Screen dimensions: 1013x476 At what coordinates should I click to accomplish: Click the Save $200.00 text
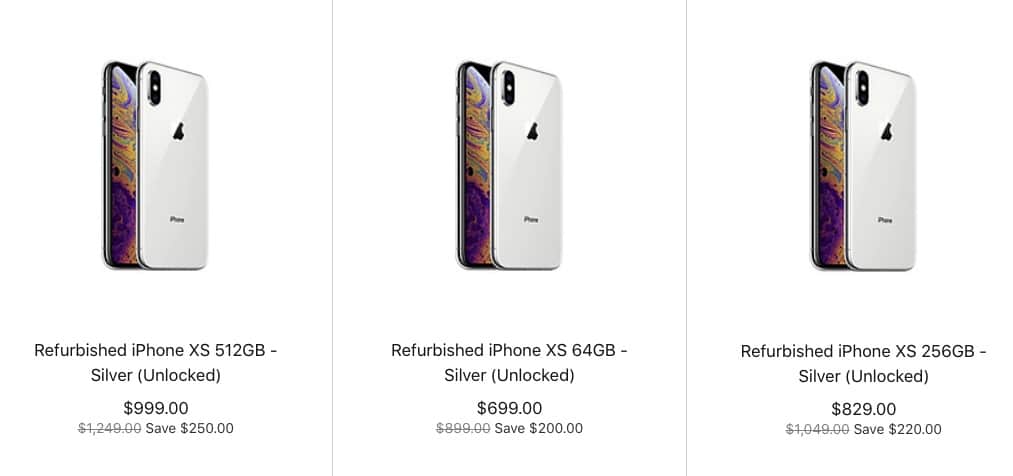point(538,428)
